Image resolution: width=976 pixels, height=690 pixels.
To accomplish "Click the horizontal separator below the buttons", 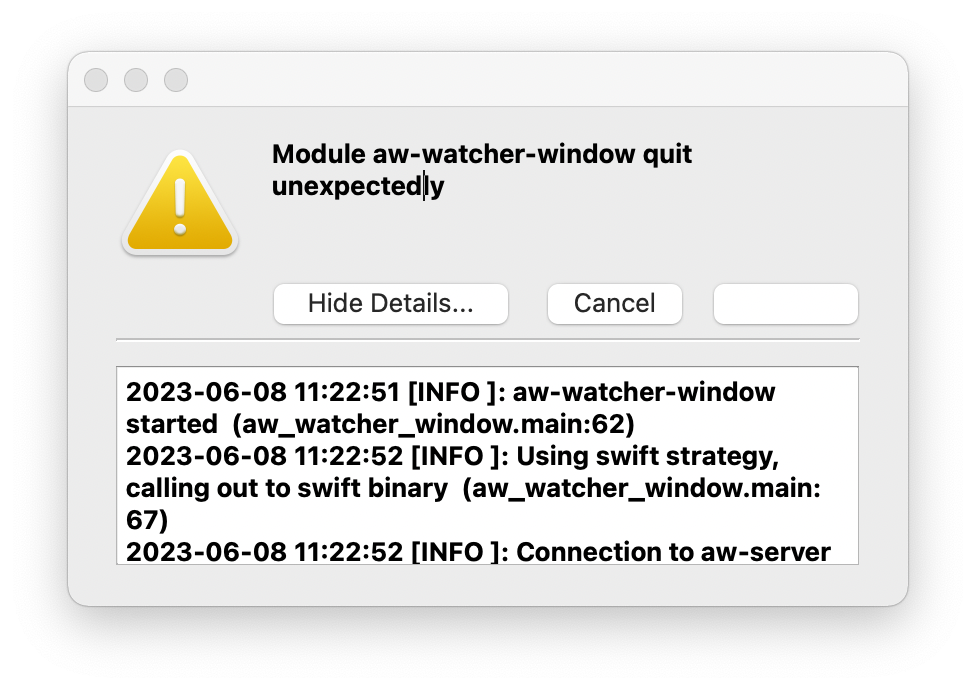I will tap(488, 340).
